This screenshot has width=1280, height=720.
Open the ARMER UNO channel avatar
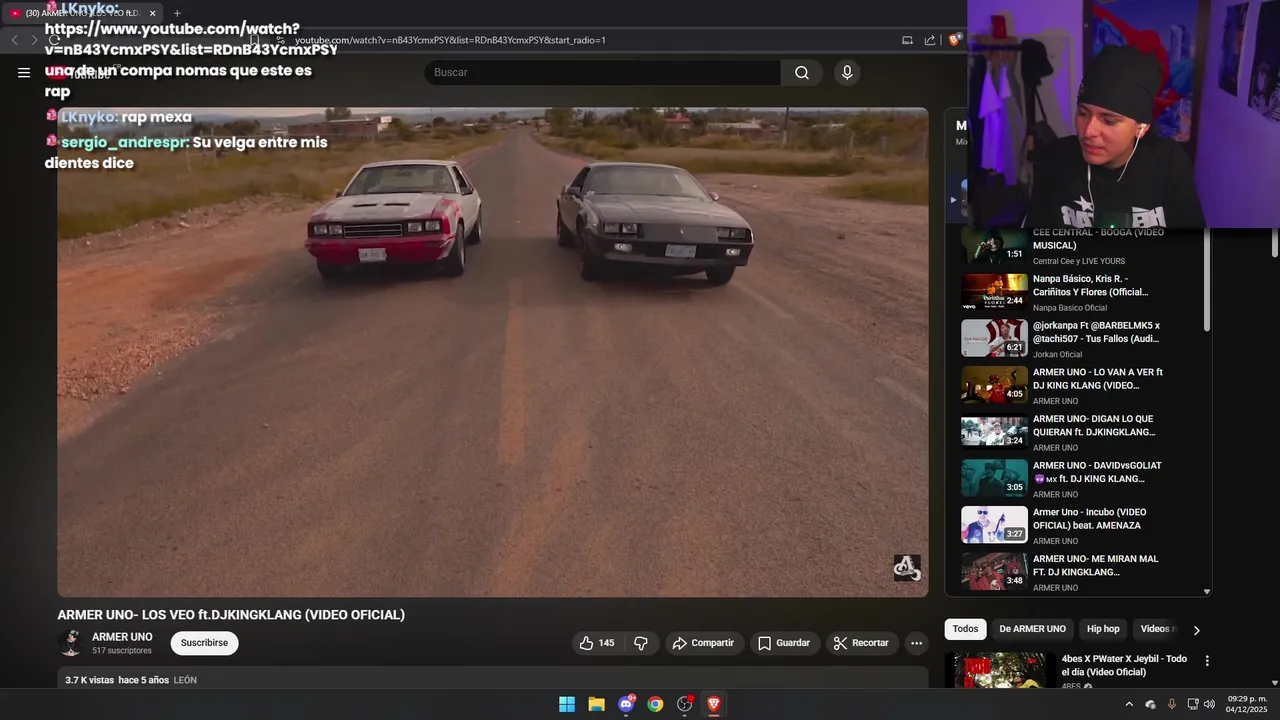[71, 643]
